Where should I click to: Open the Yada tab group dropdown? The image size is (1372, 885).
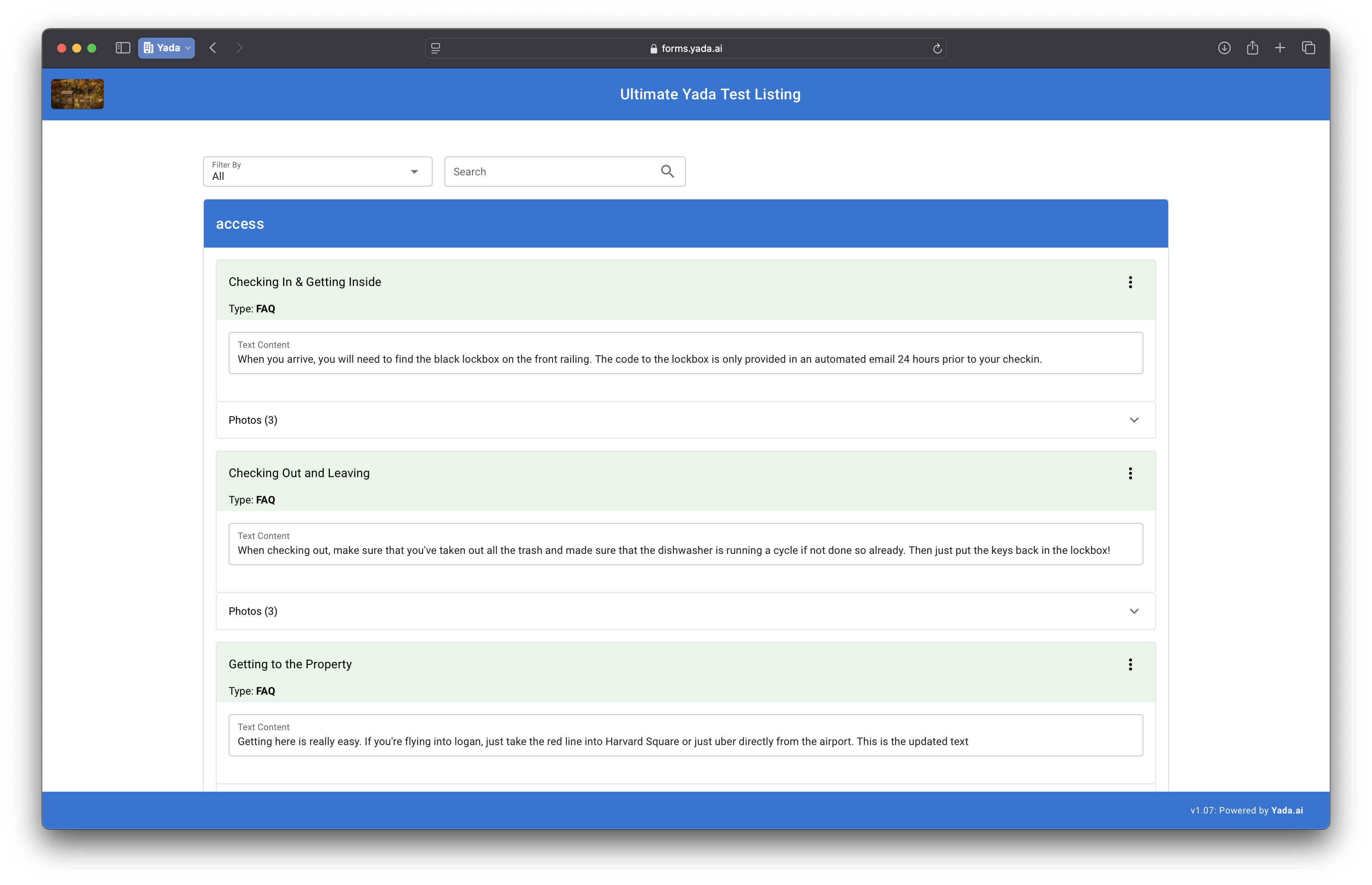(x=166, y=48)
